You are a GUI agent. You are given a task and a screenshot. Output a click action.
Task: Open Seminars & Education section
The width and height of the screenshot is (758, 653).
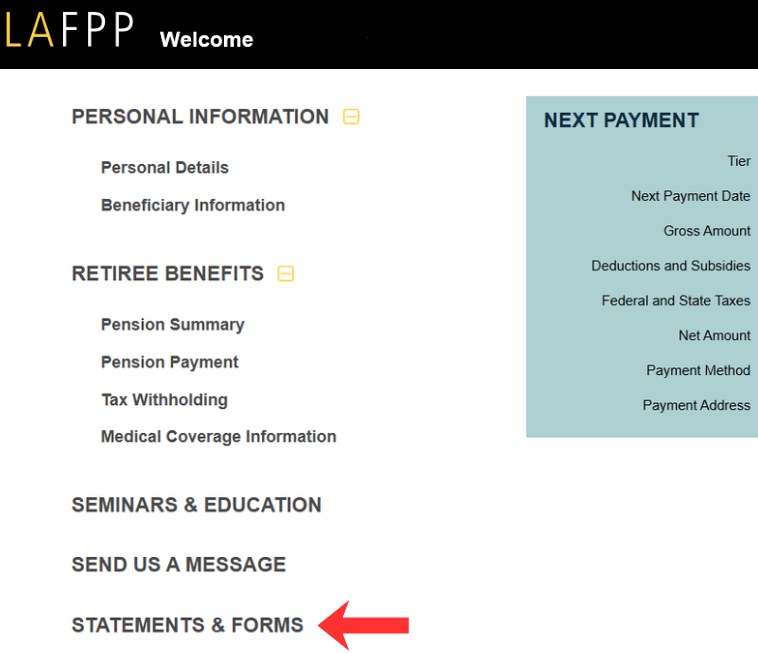(x=196, y=505)
